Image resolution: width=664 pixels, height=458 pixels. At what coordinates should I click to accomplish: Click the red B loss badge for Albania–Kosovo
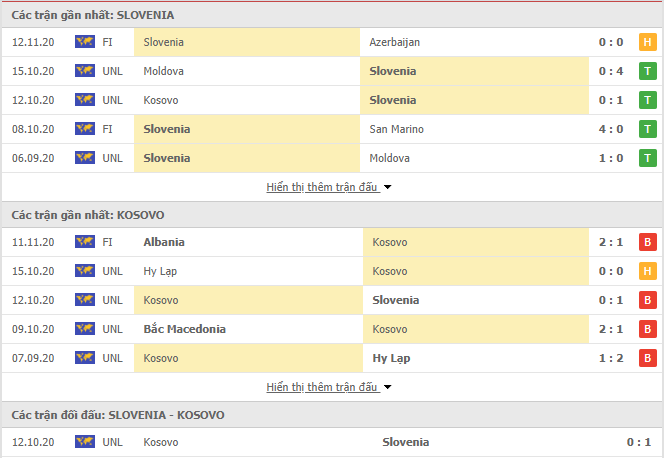pyautogui.click(x=647, y=242)
